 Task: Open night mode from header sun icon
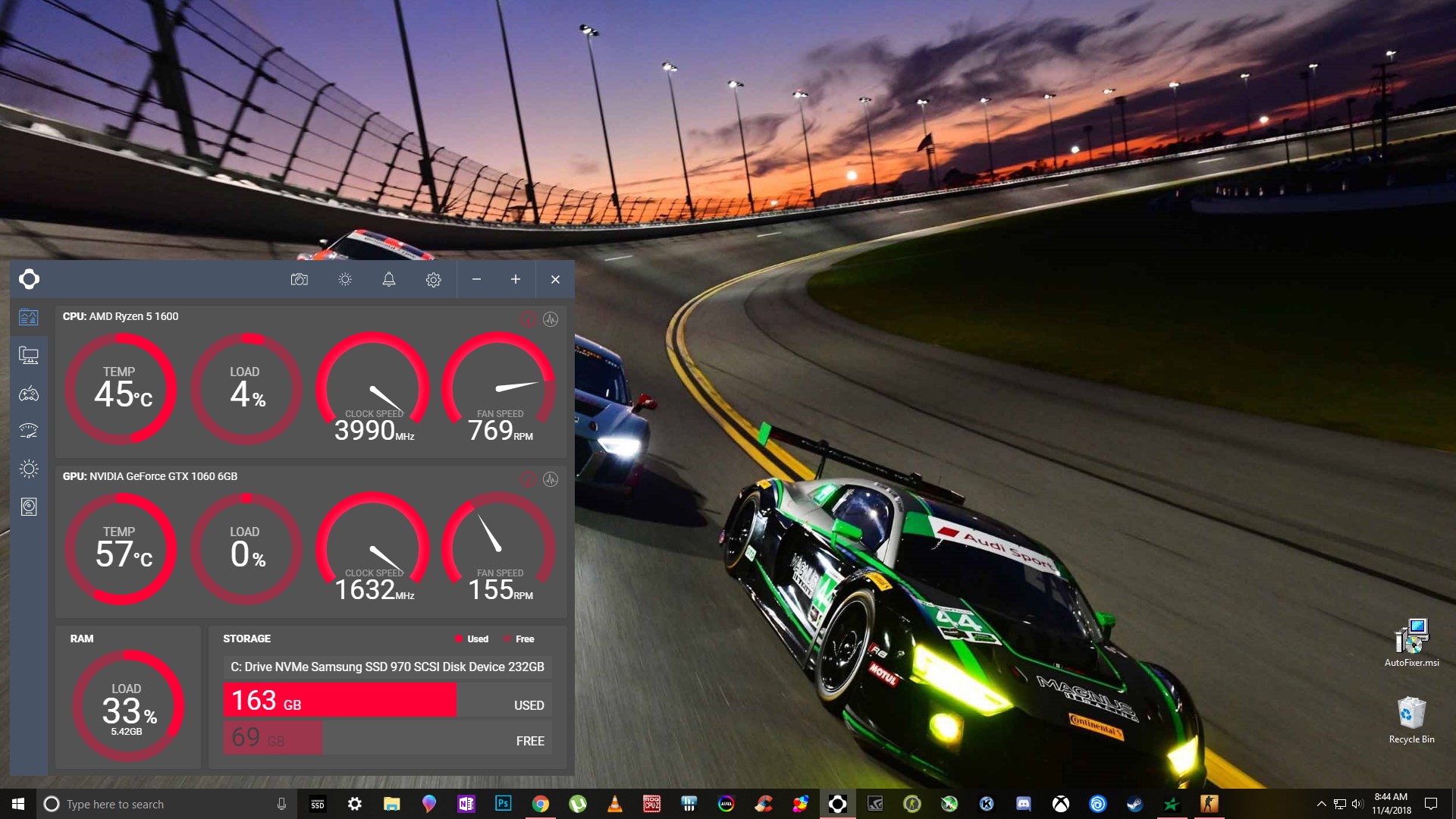pos(345,280)
